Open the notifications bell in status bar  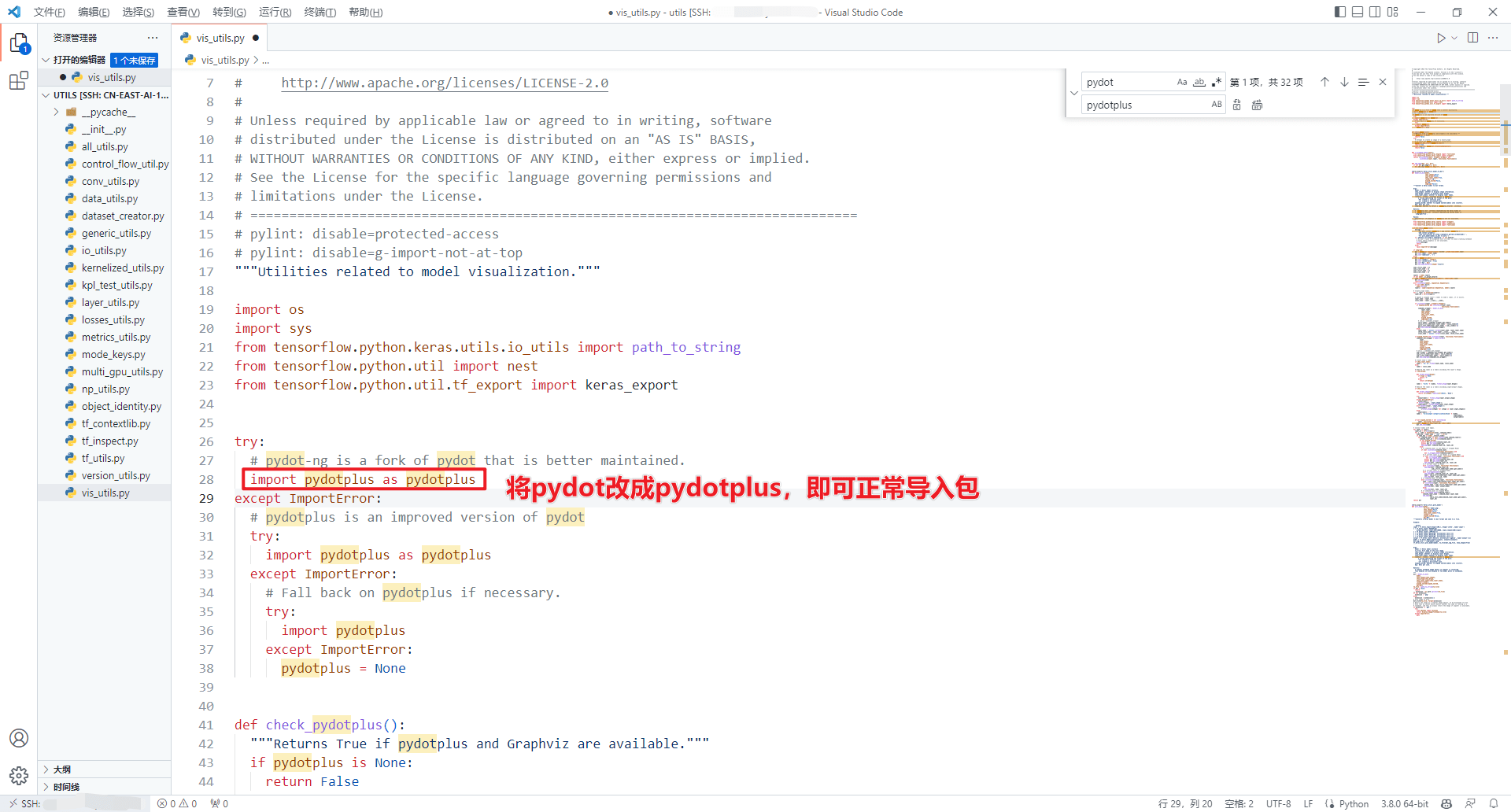tap(1493, 803)
